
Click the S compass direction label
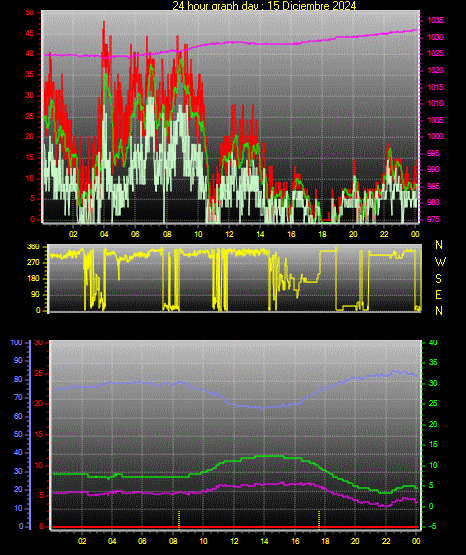tap(438, 279)
